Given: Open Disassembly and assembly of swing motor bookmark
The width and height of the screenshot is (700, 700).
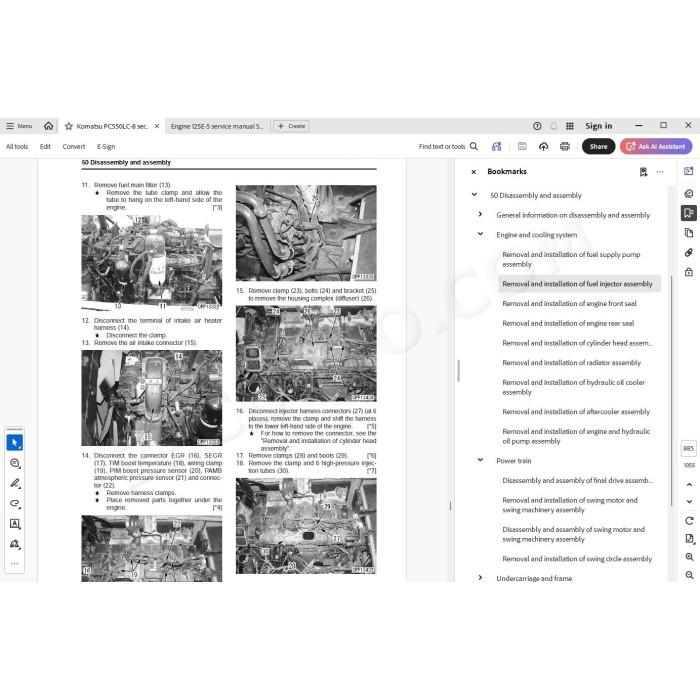Looking at the screenshot, I should [x=573, y=534].
